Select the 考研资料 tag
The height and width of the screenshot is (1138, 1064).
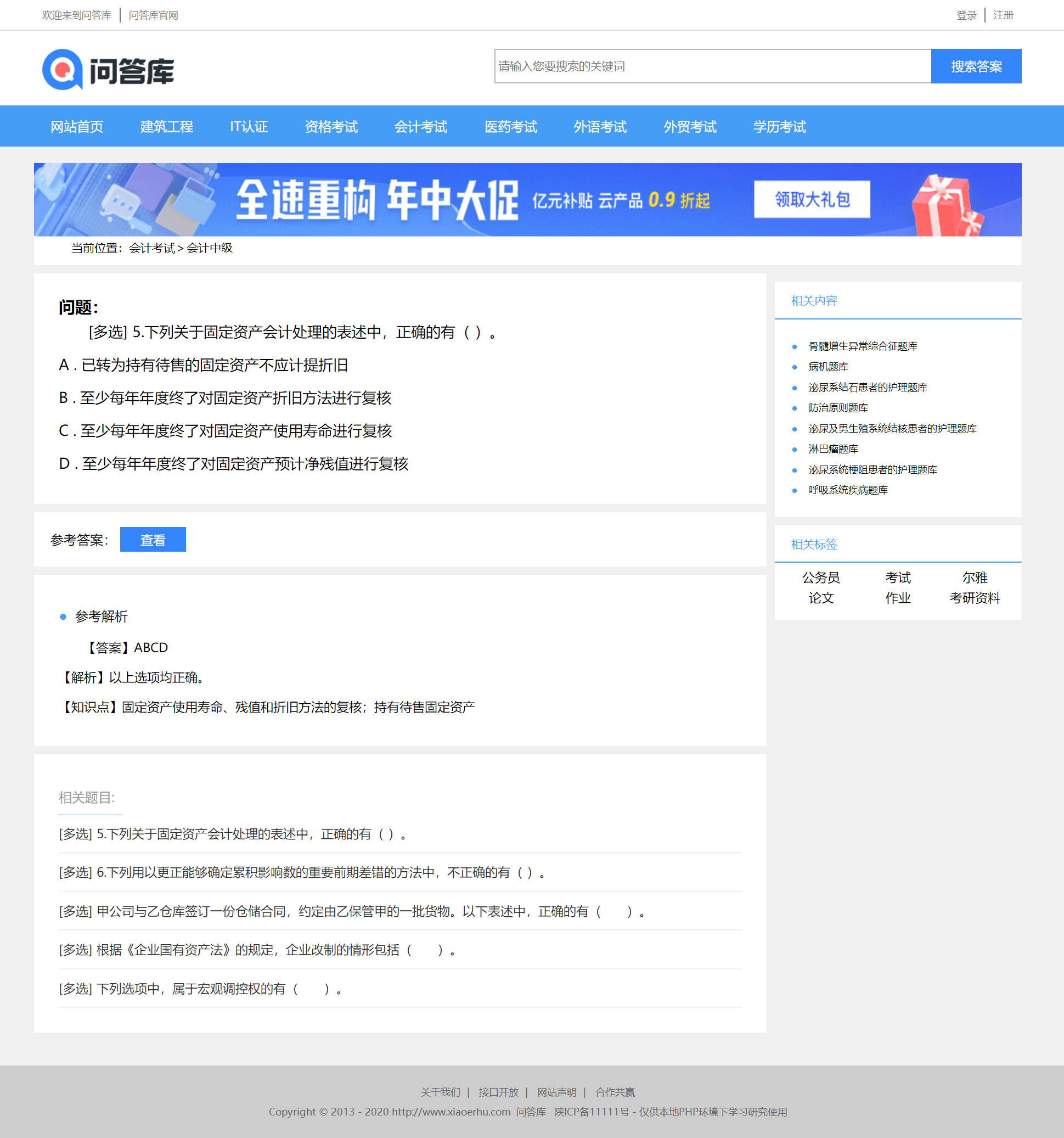point(975,598)
